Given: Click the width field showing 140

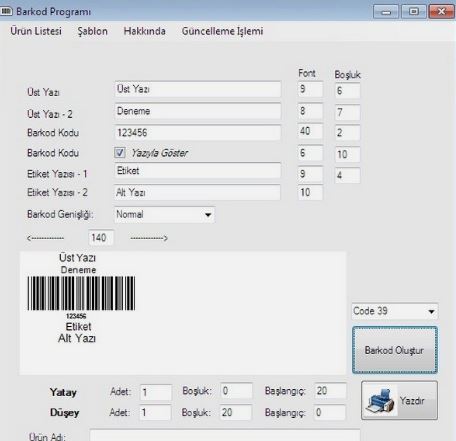Looking at the screenshot, I should pos(101,238).
